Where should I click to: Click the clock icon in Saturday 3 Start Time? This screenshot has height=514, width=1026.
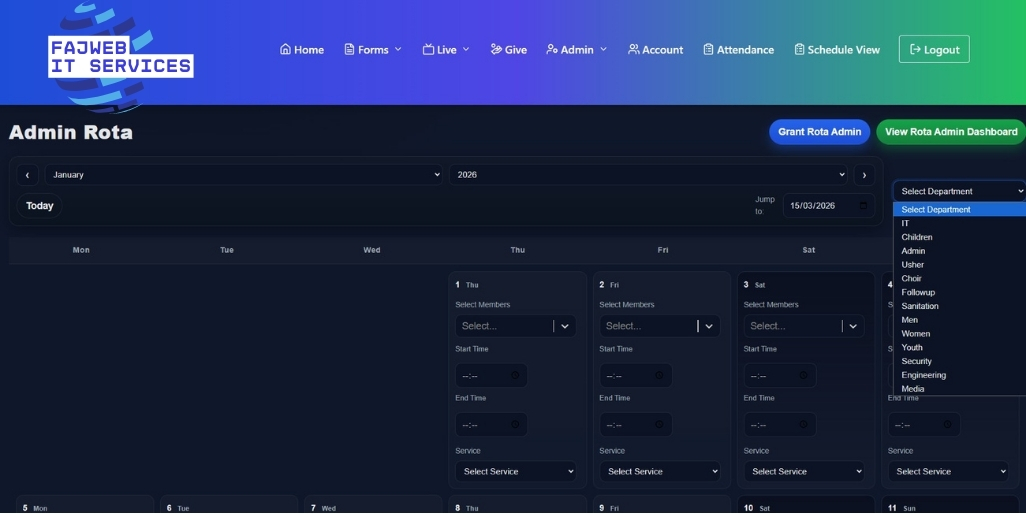click(x=803, y=376)
